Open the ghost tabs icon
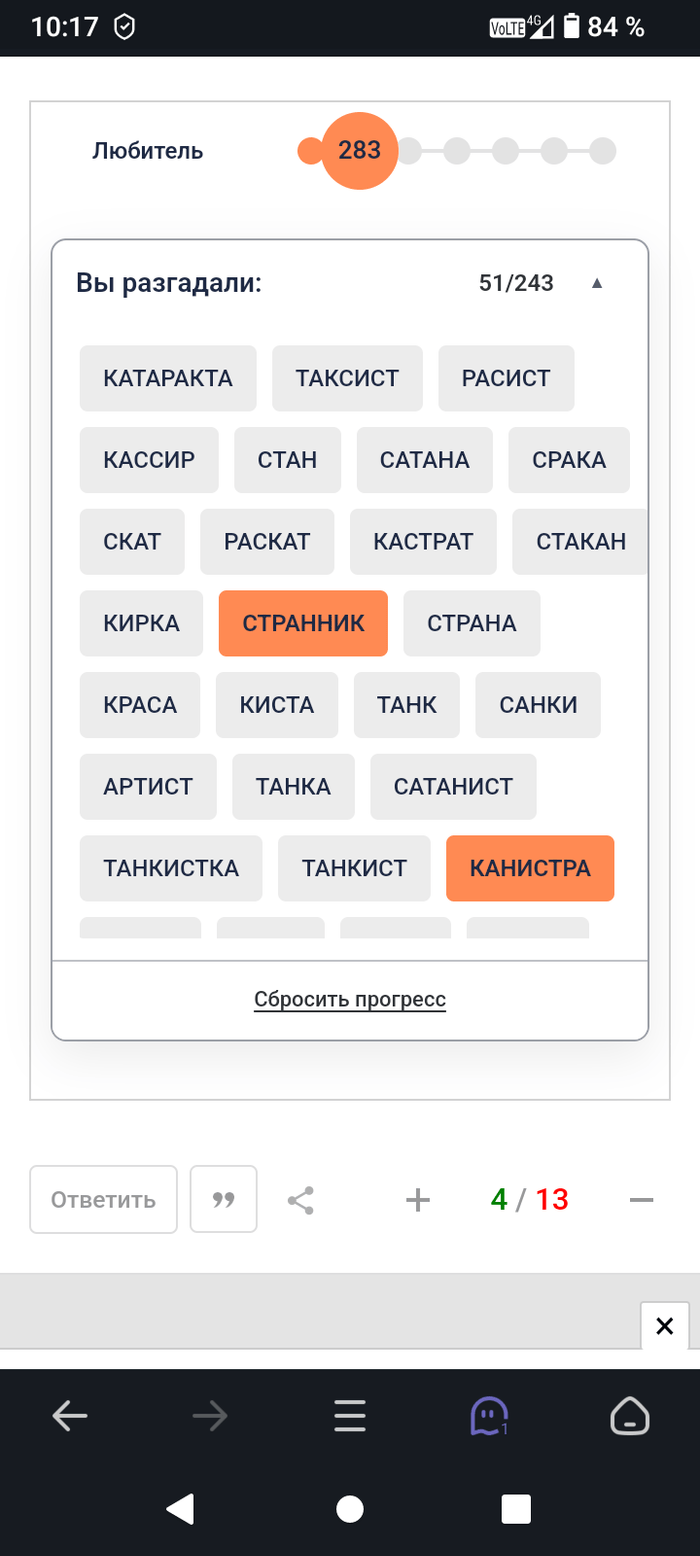Image resolution: width=700 pixels, height=1556 pixels. click(489, 1416)
